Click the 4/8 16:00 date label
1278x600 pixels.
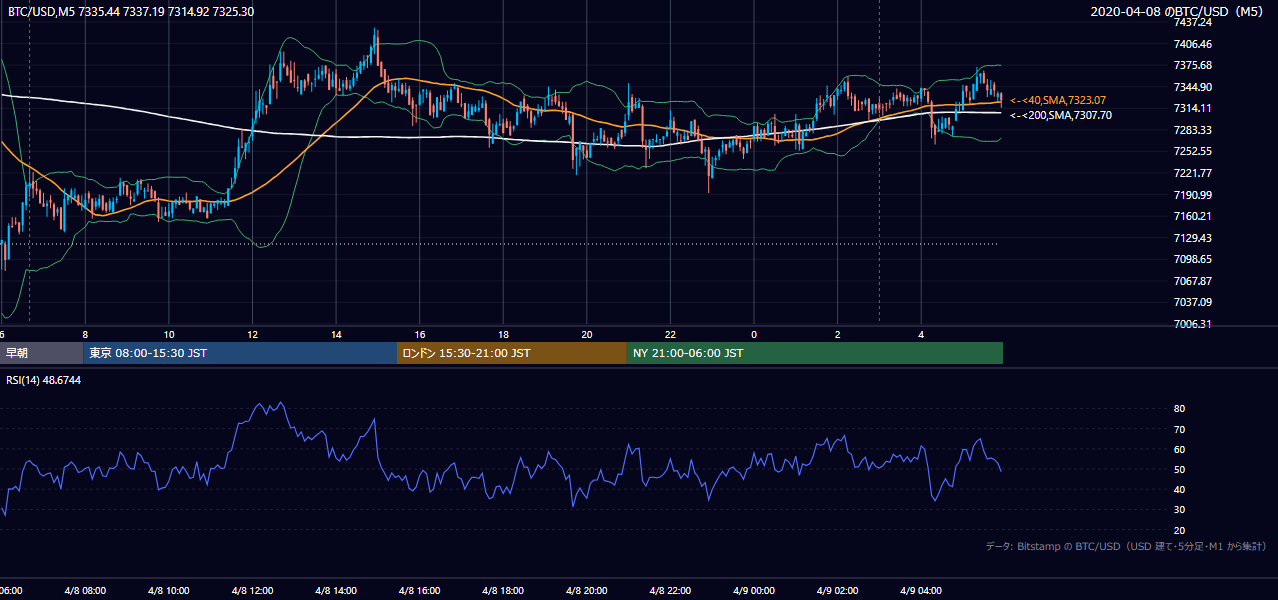(420, 591)
